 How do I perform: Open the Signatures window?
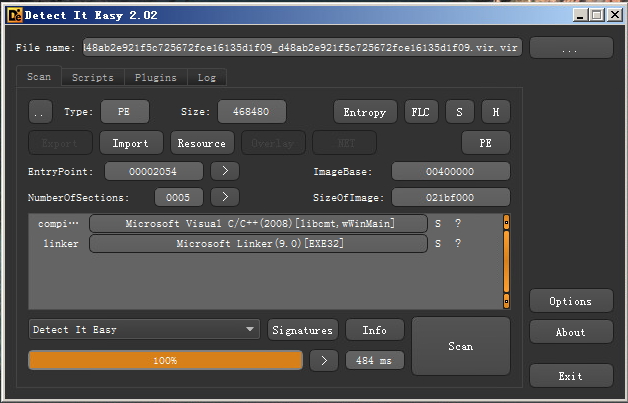(x=302, y=330)
